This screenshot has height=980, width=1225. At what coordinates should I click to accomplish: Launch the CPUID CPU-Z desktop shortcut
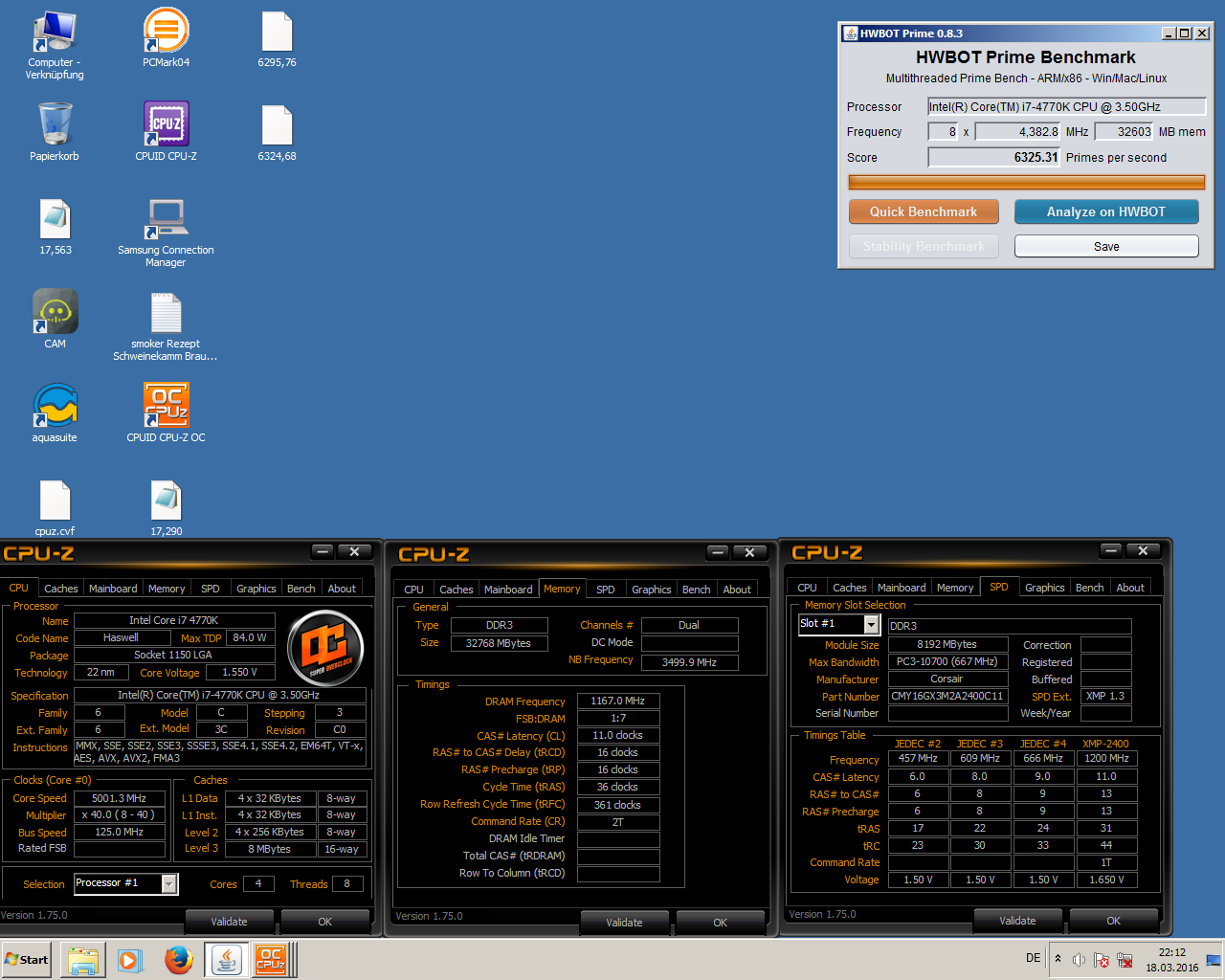pos(166,131)
